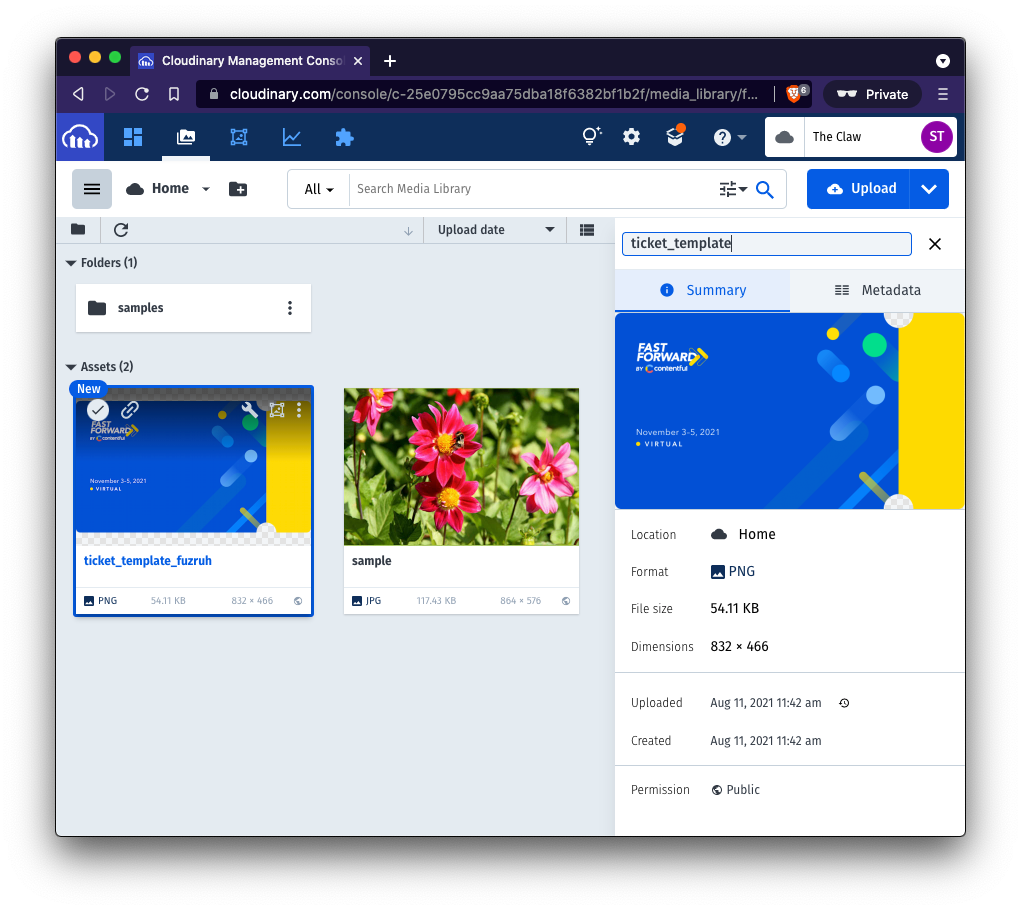
Task: Expand the Upload button dropdown chevron
Action: click(x=928, y=188)
